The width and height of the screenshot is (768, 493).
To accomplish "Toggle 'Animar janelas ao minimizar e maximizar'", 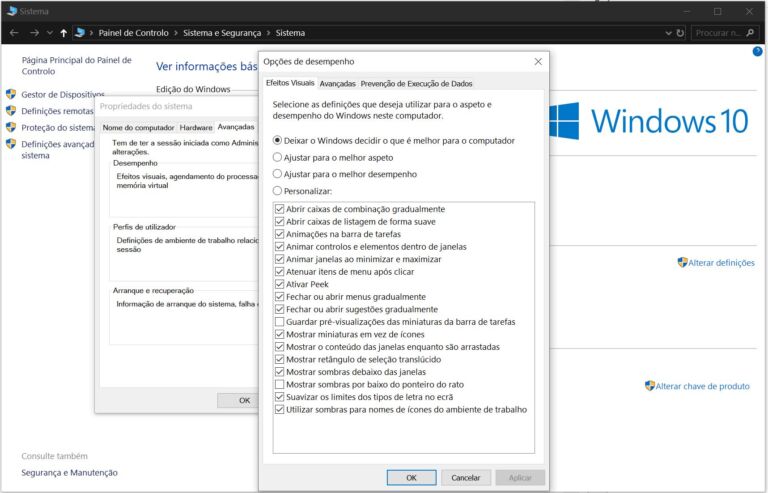I will (x=279, y=259).
